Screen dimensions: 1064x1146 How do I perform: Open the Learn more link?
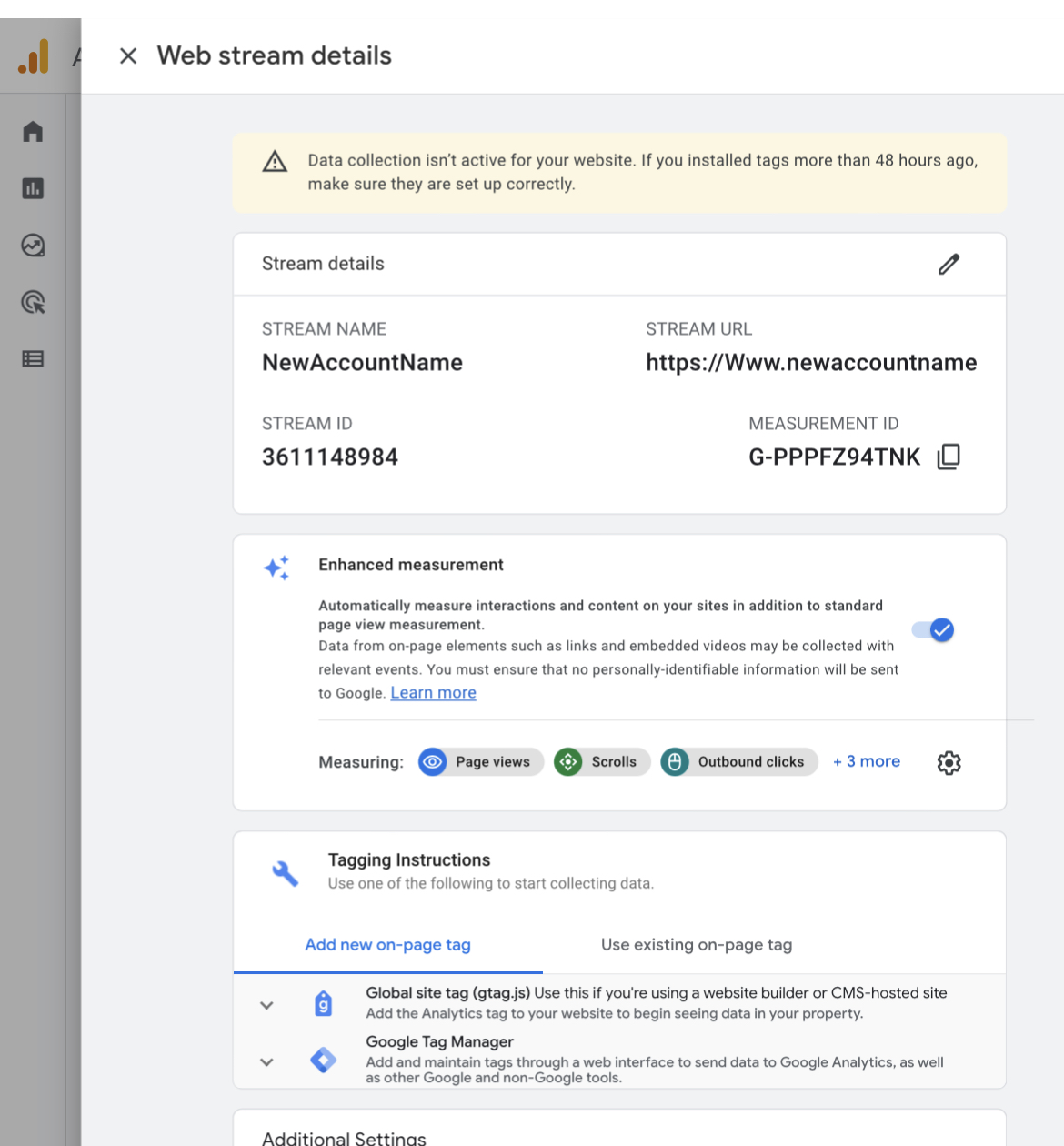(433, 693)
